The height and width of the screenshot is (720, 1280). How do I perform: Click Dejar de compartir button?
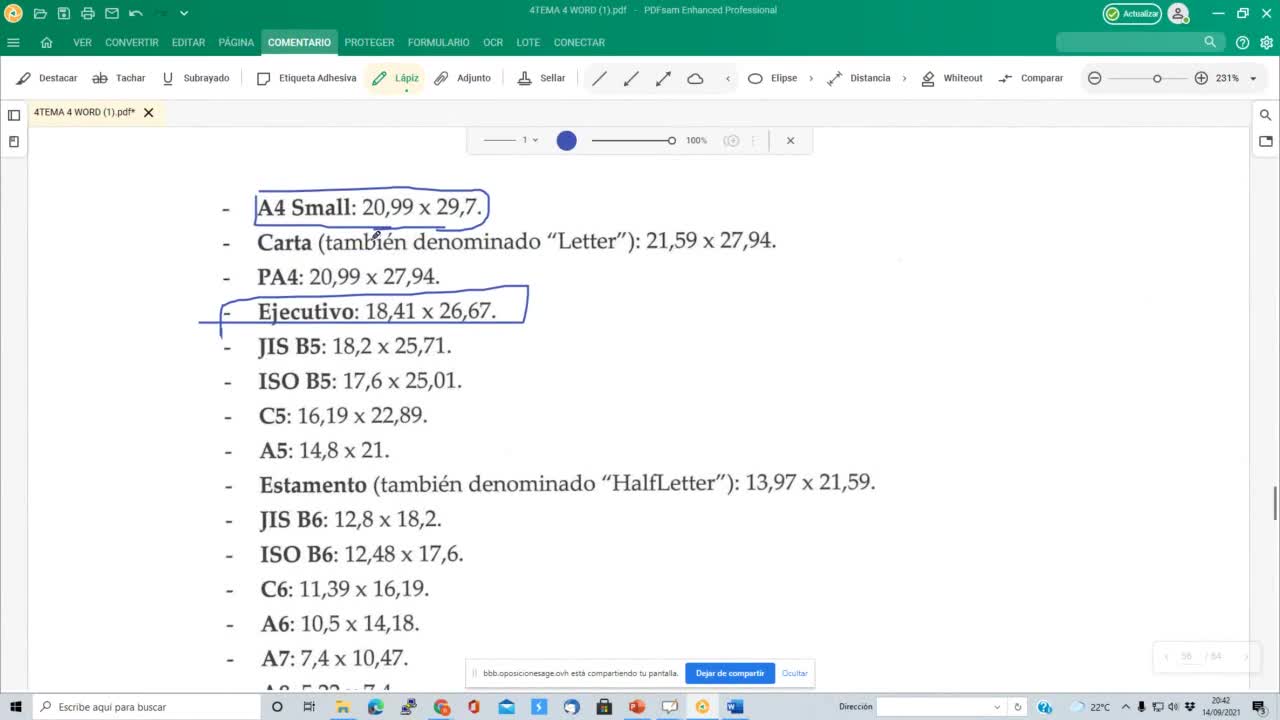click(x=730, y=673)
